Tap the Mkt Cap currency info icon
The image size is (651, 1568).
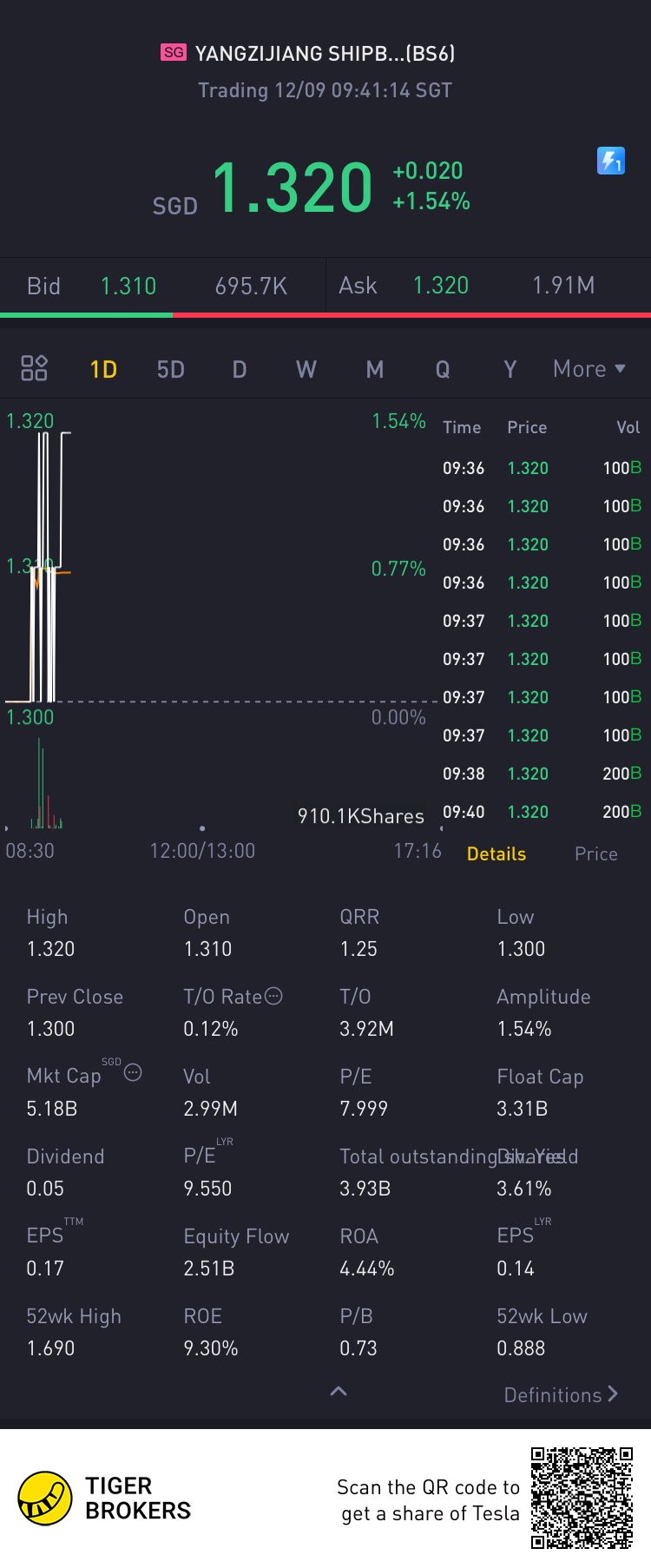[x=133, y=1072]
